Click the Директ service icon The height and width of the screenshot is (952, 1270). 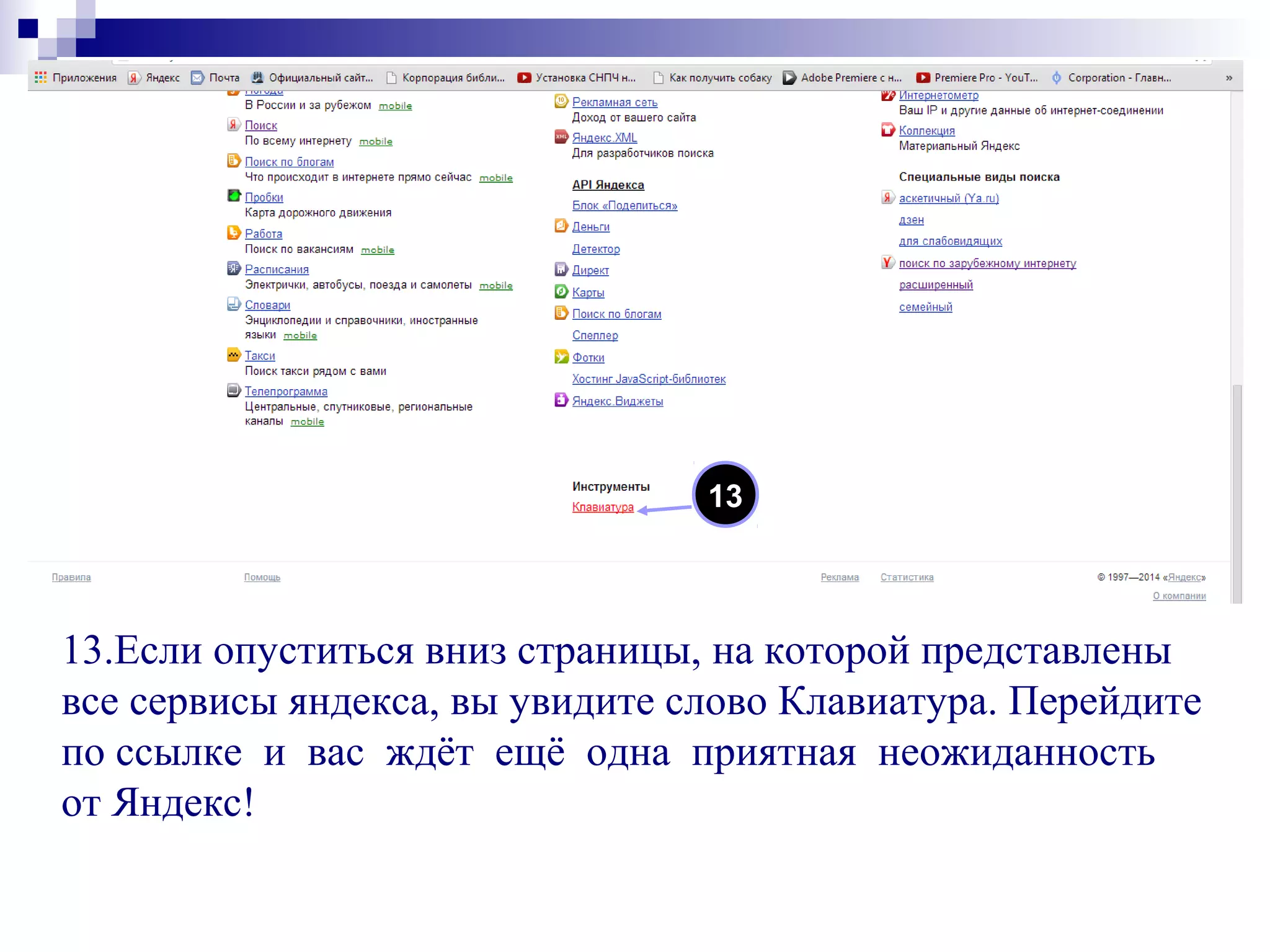pyautogui.click(x=561, y=270)
